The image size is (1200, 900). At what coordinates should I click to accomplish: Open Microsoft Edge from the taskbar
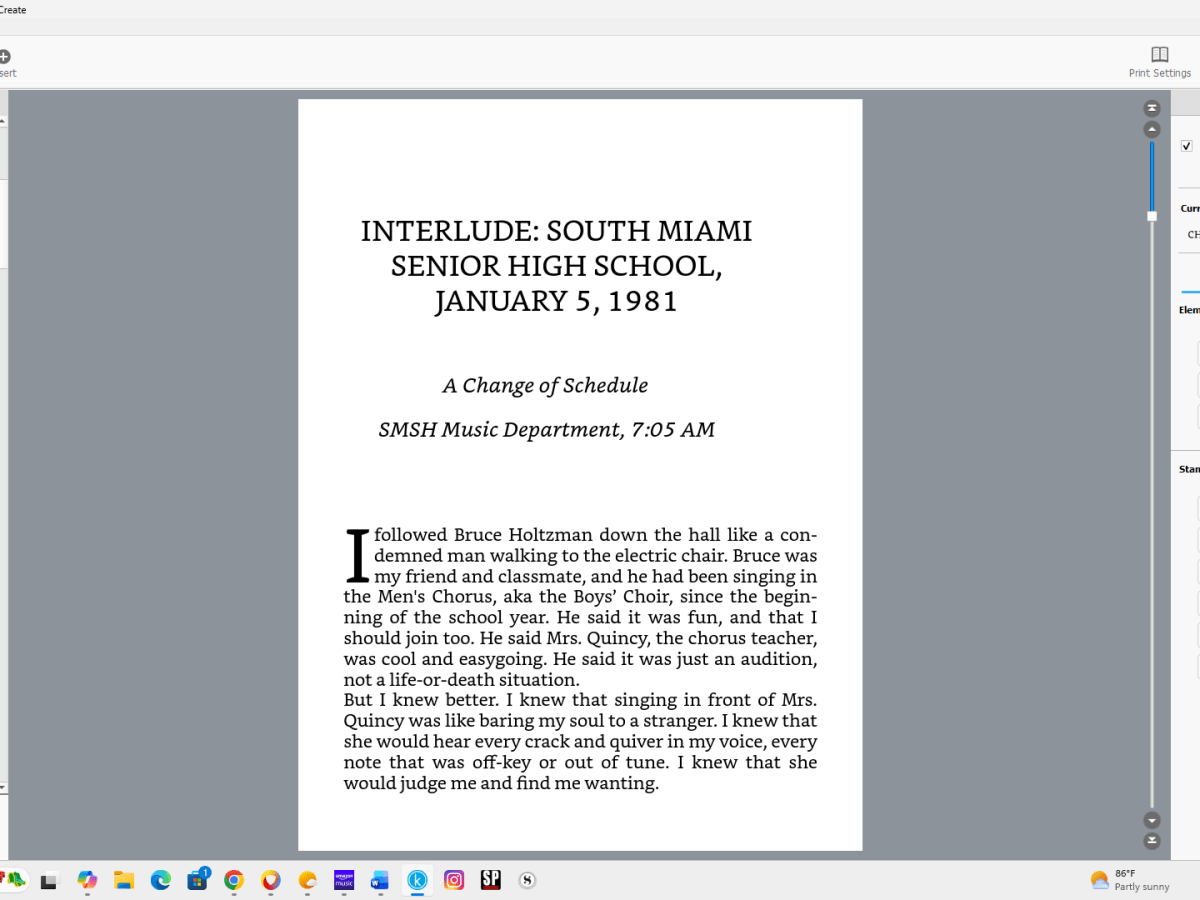(x=160, y=880)
